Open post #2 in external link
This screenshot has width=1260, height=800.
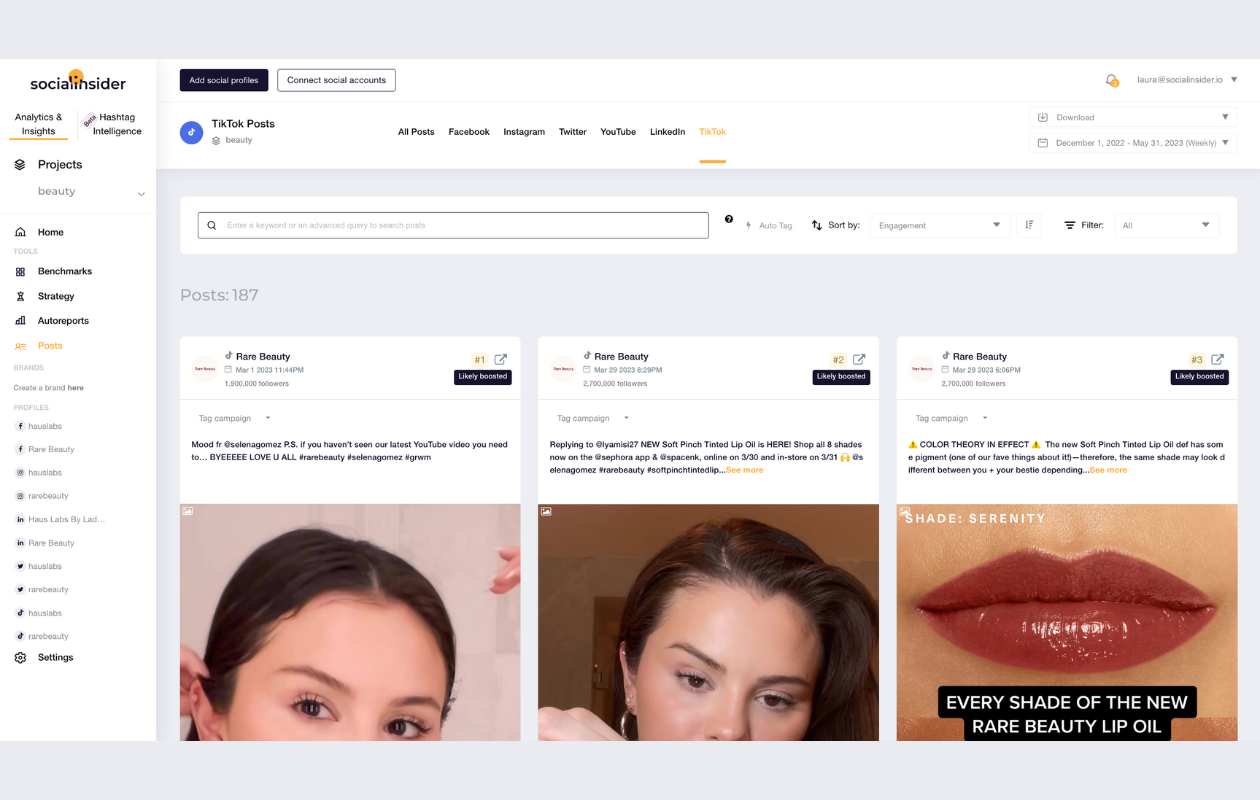click(x=859, y=360)
